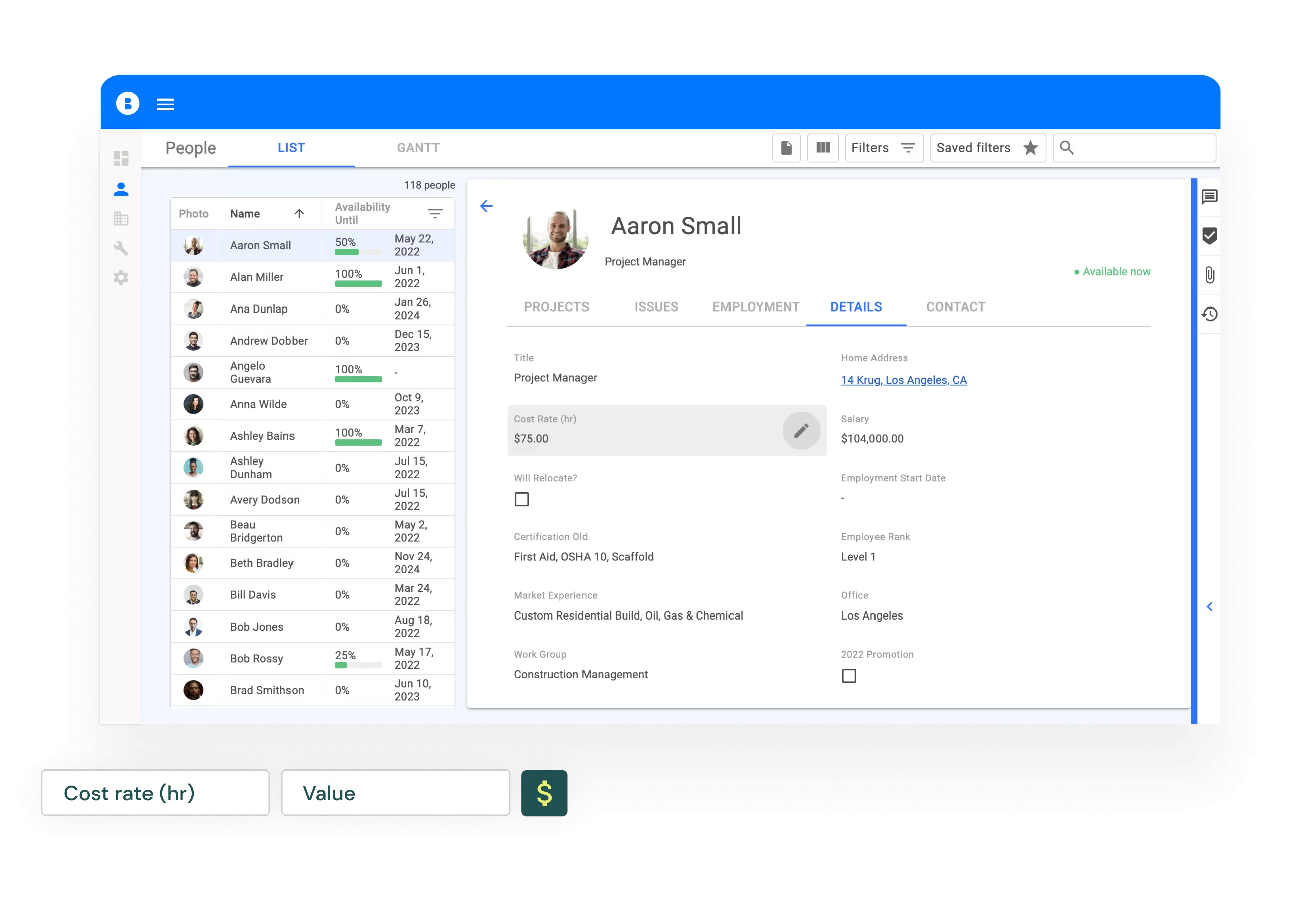Viewport: 1313px width, 924px height.
Task: Click the dollar sign button
Action: (544, 793)
